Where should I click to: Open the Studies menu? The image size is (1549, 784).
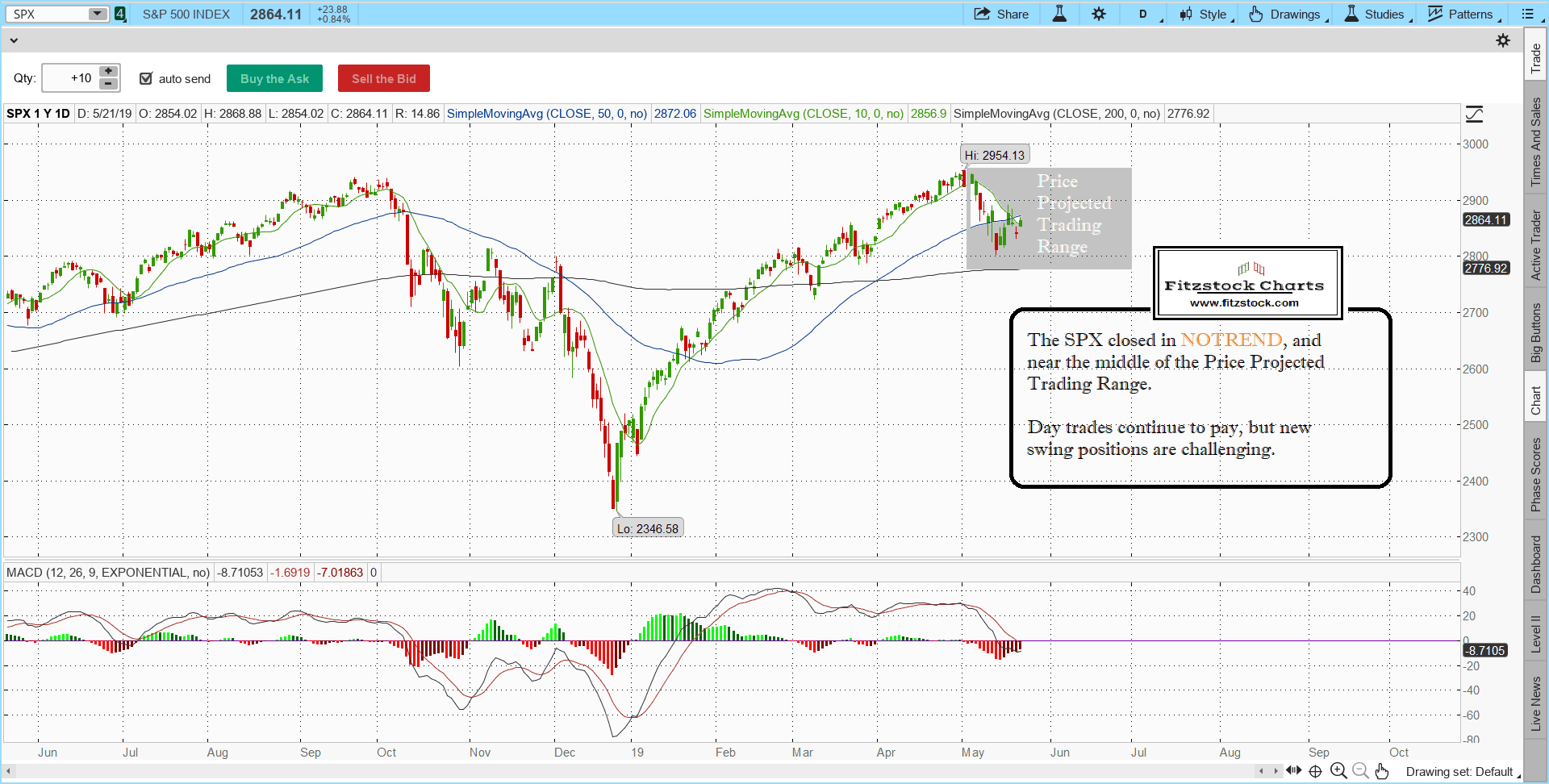pos(1376,14)
